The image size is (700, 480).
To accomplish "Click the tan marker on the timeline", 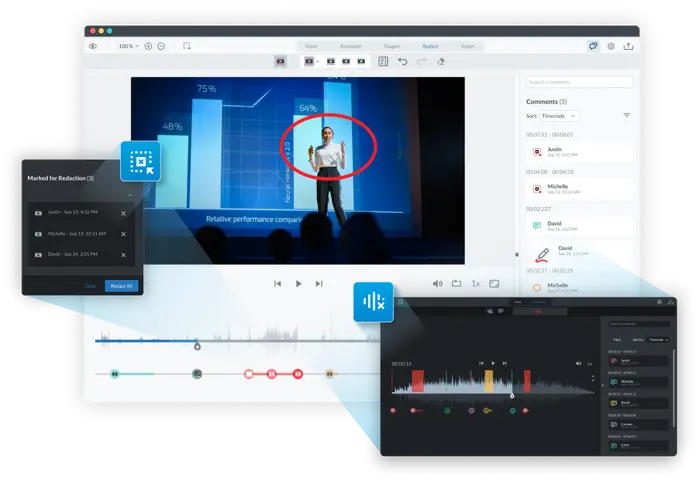I will tap(330, 374).
